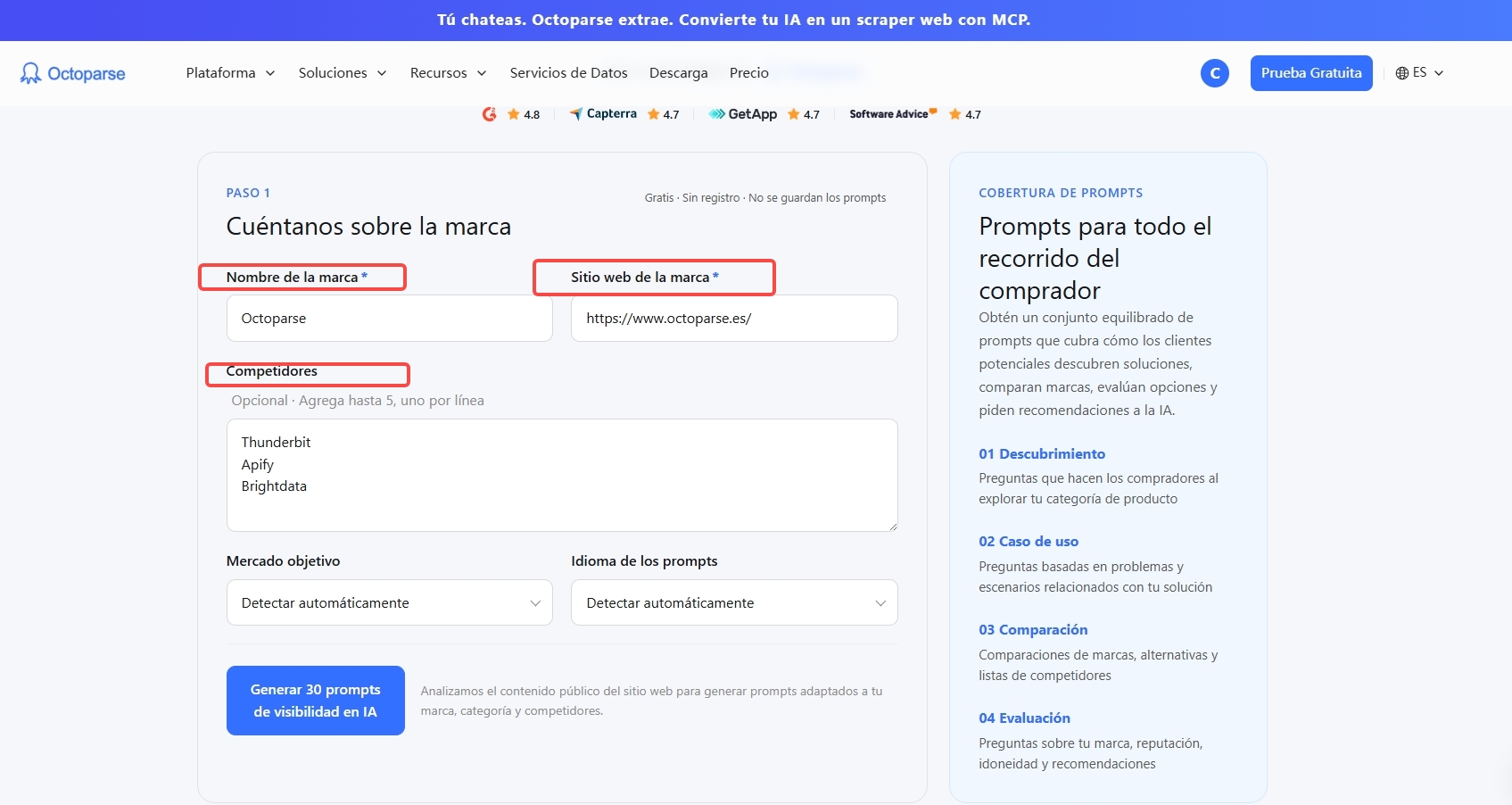Open the Mercado objetivo dropdown
Viewport: 1512px width, 805px height.
click(390, 602)
